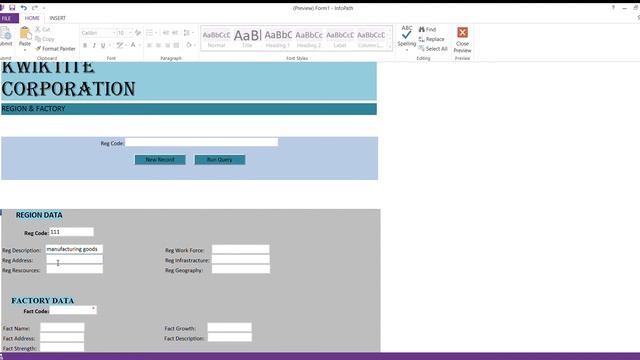640x360 pixels.
Task: Click the Redo arrow in quick access toolbar
Action: pos(35,8)
